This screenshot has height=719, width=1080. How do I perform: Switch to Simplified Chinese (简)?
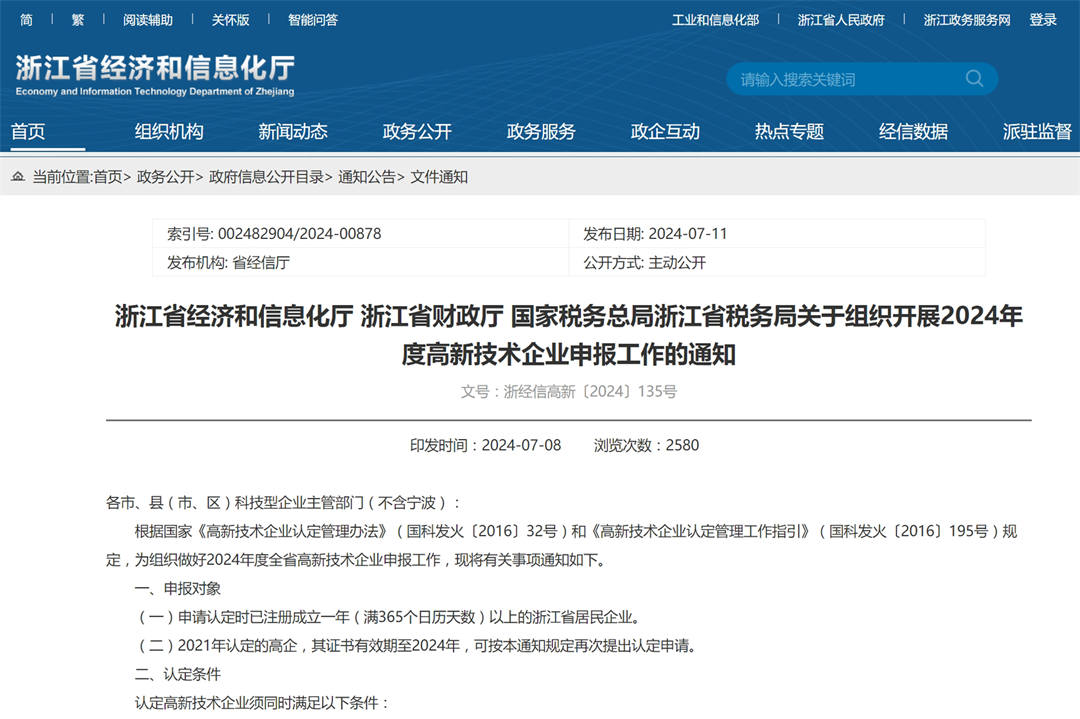click(26, 20)
